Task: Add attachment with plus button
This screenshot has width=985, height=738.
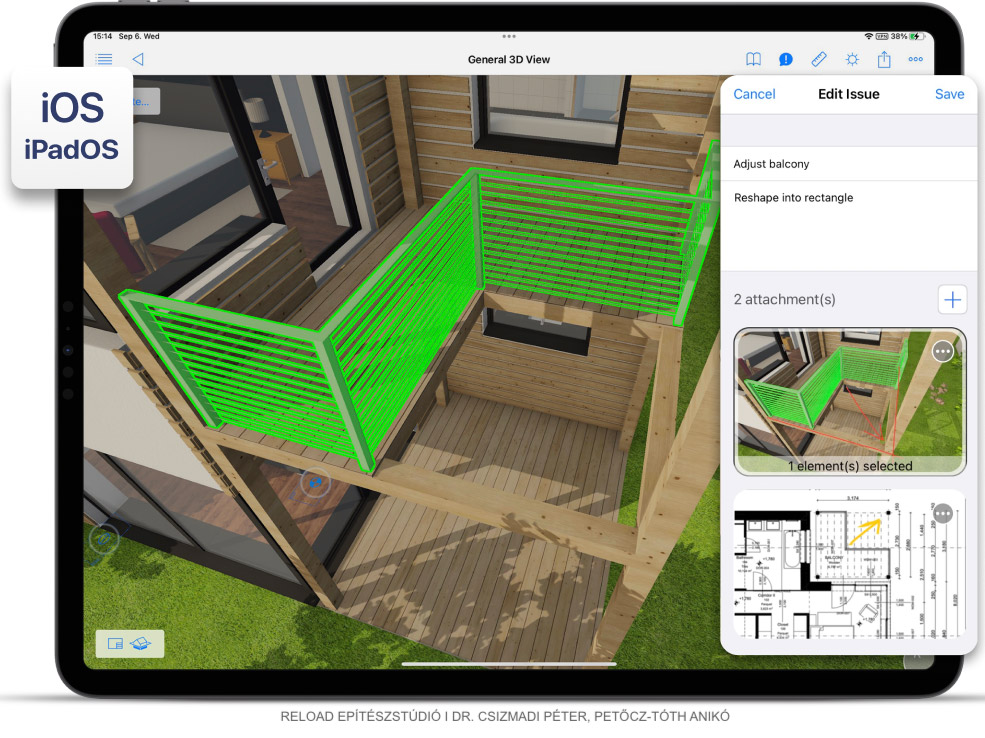Action: 952,299
